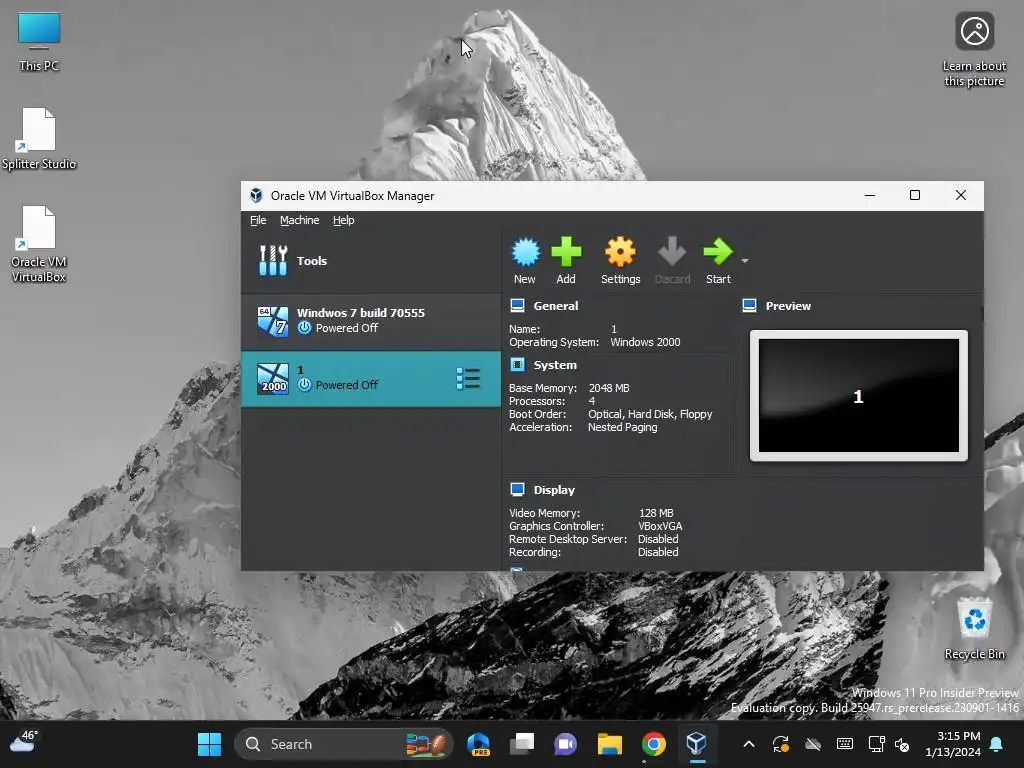Expand the Start button dropdown arrow
The height and width of the screenshot is (768, 1024).
(744, 261)
